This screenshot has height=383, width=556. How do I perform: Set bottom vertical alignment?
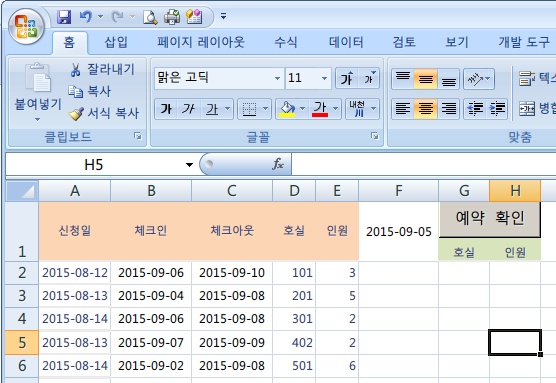[449, 79]
